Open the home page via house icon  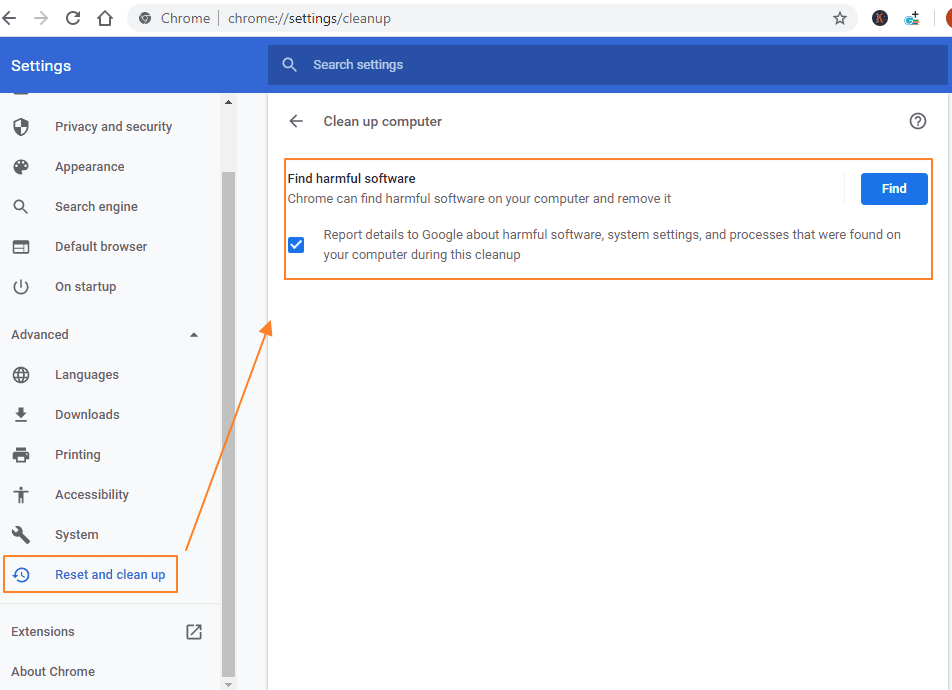pos(105,18)
